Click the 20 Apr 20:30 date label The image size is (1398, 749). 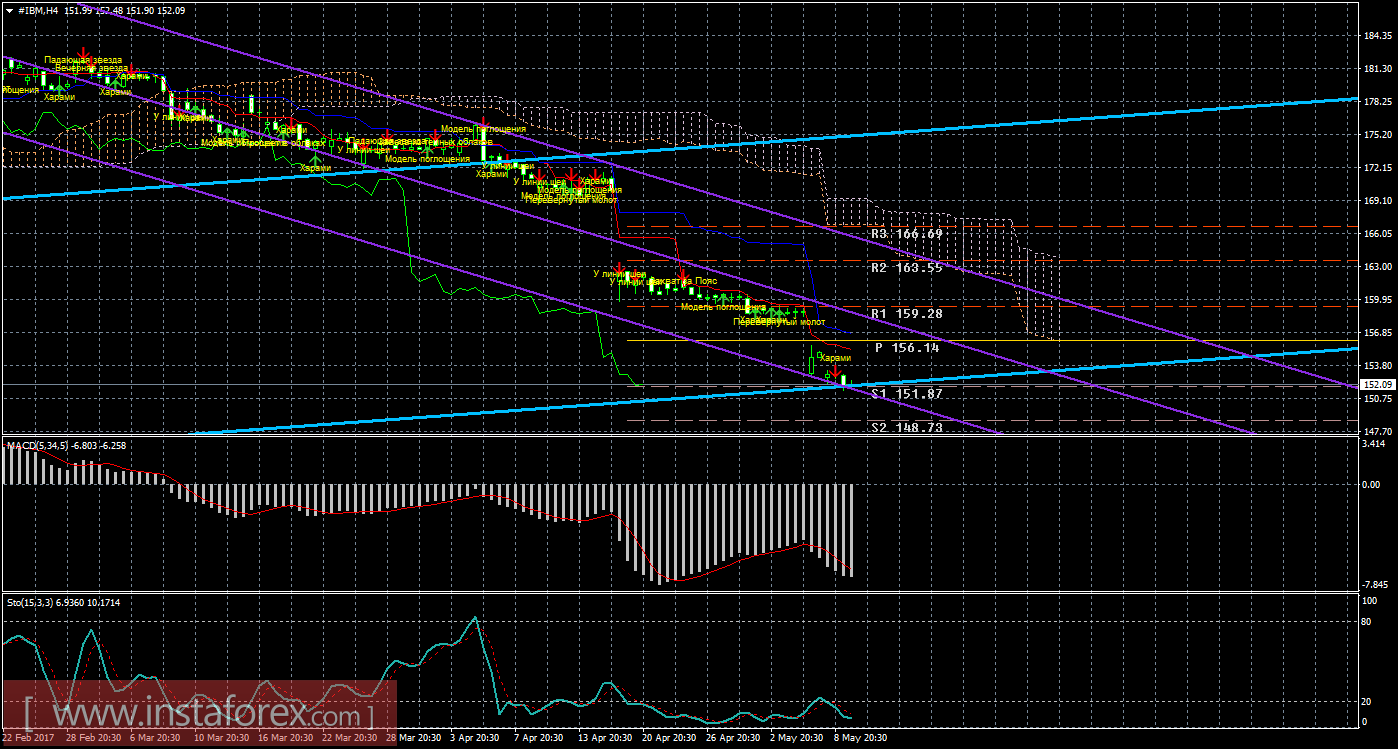pyautogui.click(x=669, y=739)
